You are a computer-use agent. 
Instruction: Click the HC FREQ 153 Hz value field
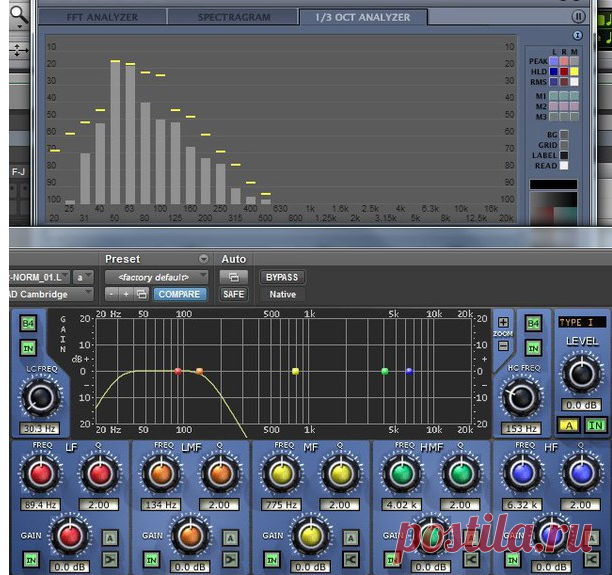point(521,428)
